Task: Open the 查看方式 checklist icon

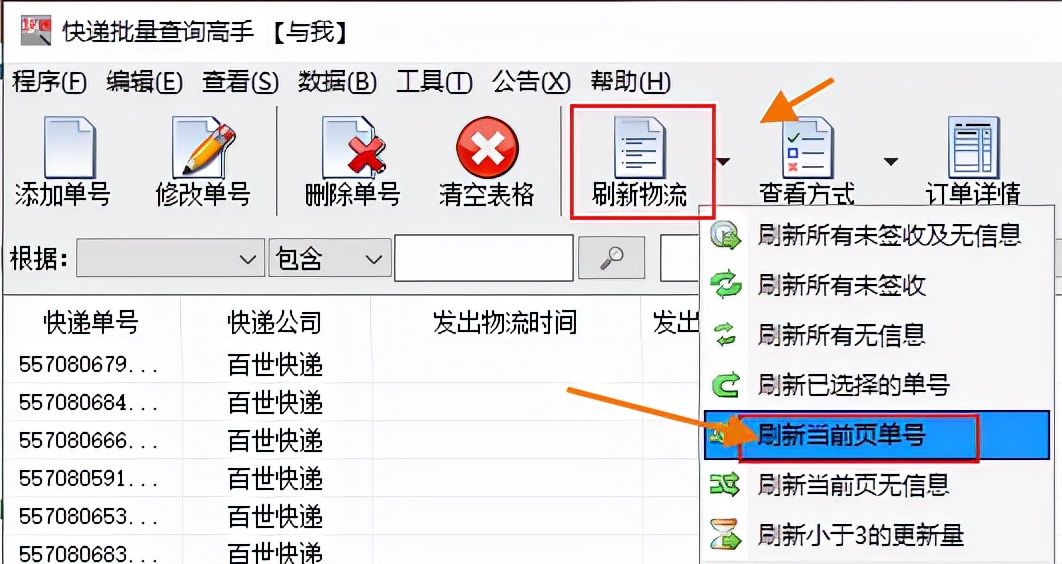Action: [x=807, y=148]
